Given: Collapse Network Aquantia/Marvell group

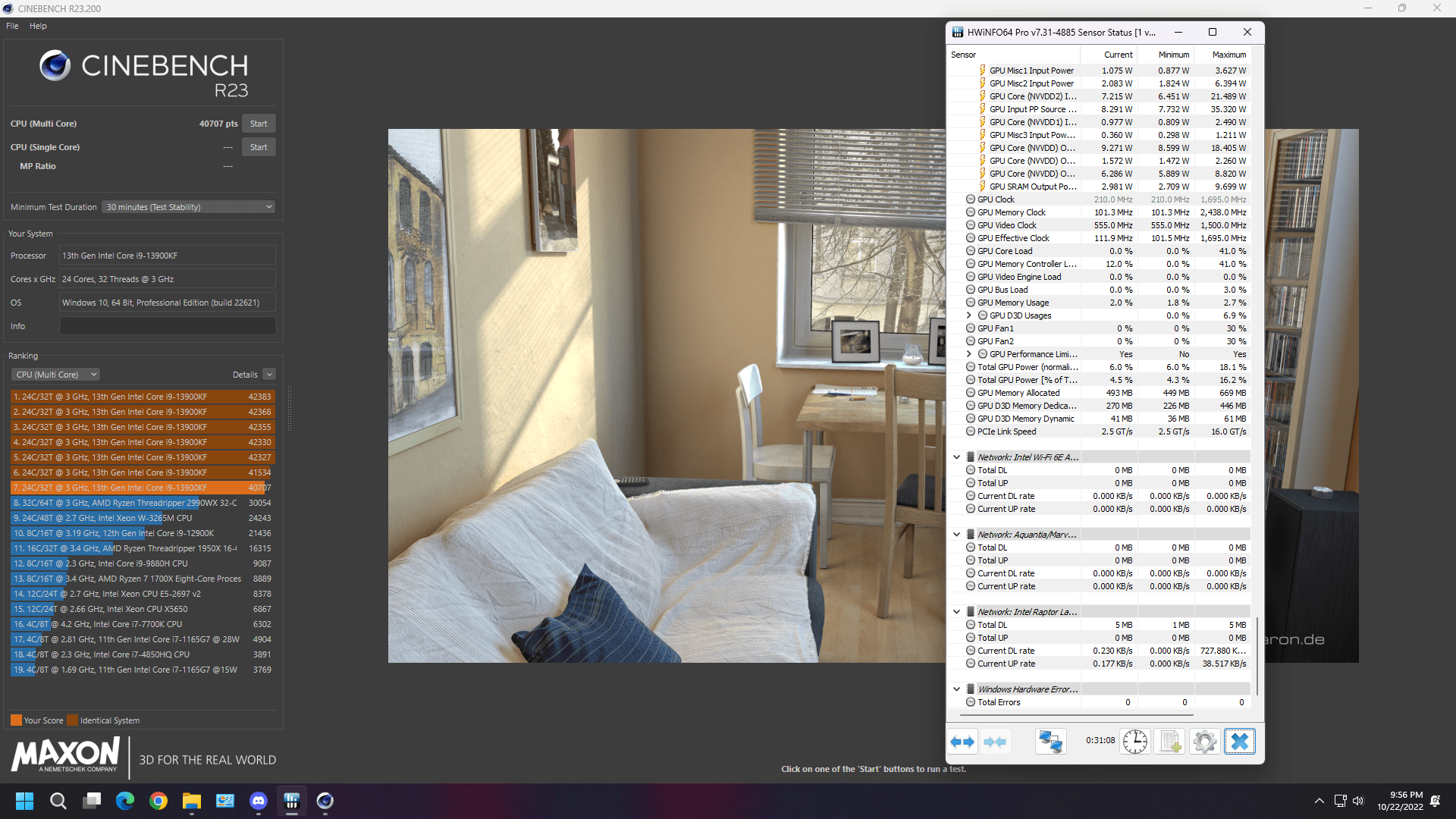Looking at the screenshot, I should (x=957, y=535).
